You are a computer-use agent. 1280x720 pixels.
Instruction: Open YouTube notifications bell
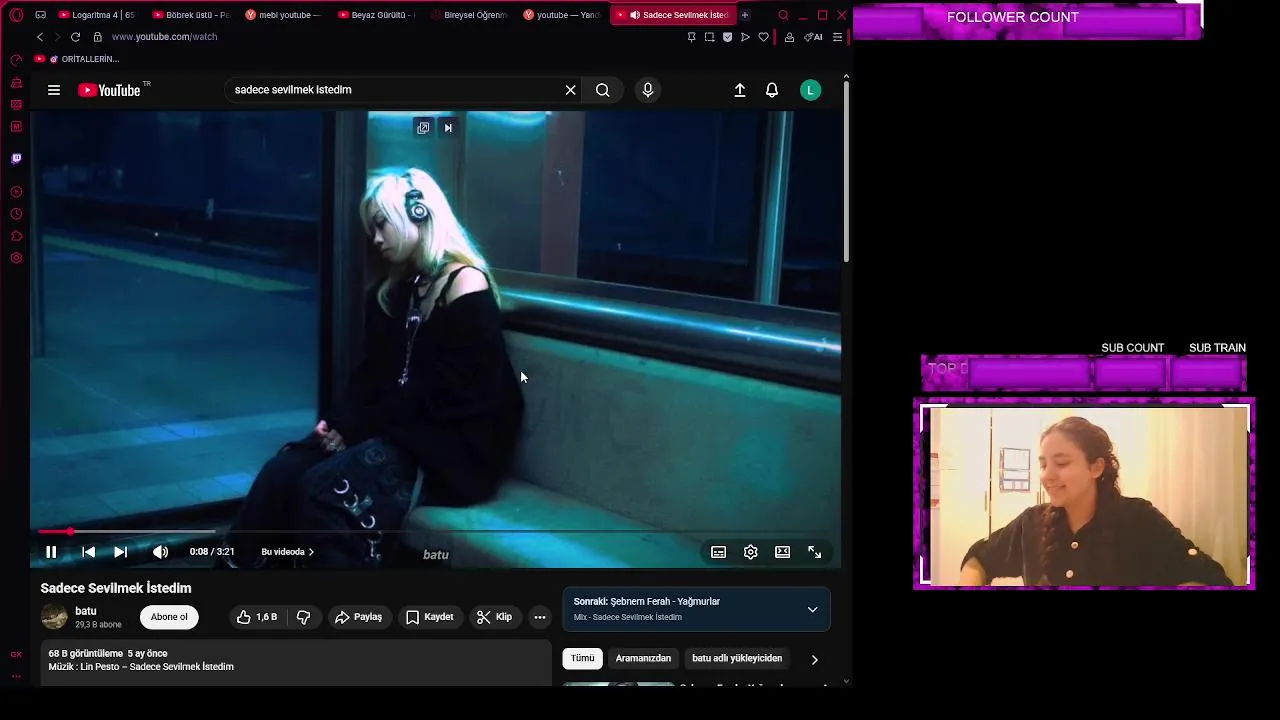click(772, 90)
